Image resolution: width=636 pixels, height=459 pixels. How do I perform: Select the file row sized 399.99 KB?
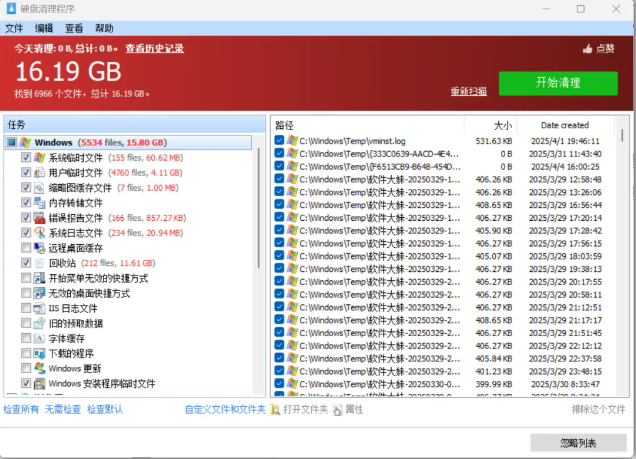(x=444, y=384)
